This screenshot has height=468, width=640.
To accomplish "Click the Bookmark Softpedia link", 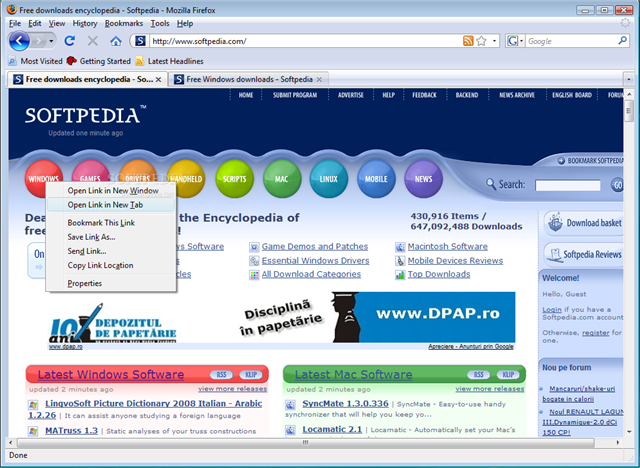I will [x=591, y=161].
